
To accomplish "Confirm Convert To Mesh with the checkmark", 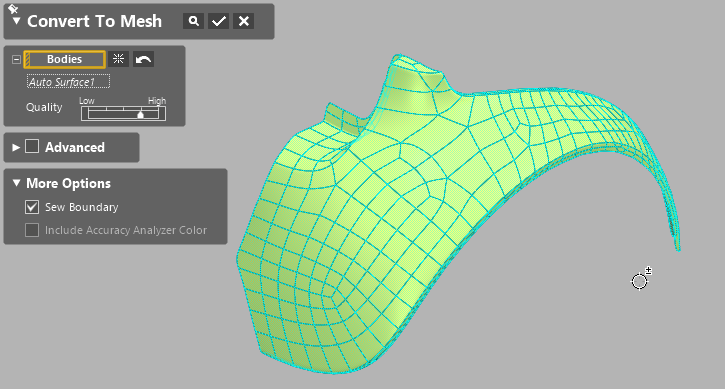I will click(219, 21).
